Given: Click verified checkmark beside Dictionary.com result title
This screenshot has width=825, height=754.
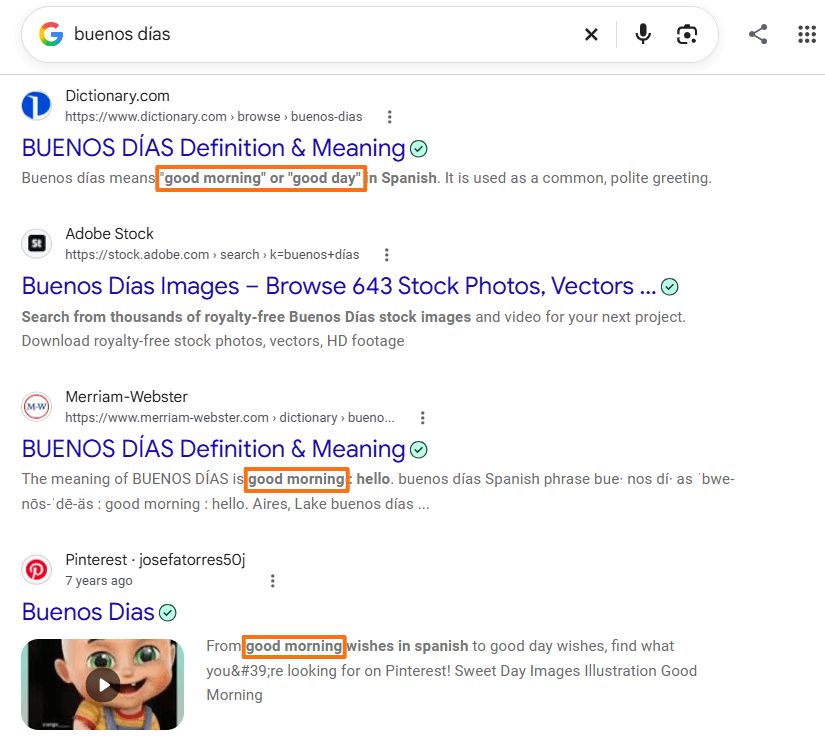Looking at the screenshot, I should [419, 149].
